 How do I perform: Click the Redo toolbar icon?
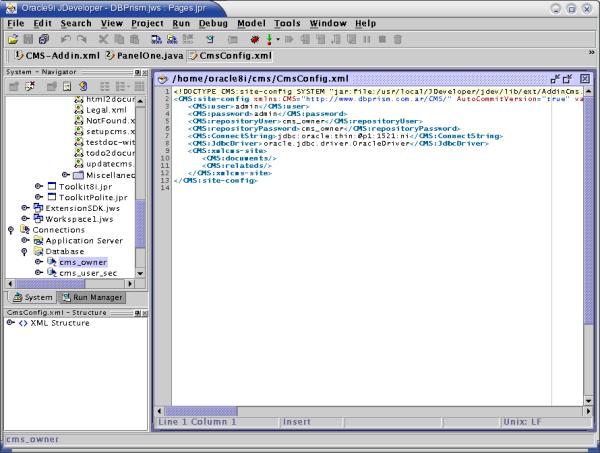coord(82,39)
